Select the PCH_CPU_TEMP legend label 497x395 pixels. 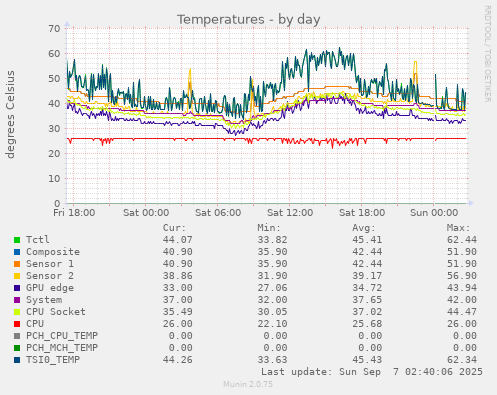pyautogui.click(x=62, y=336)
